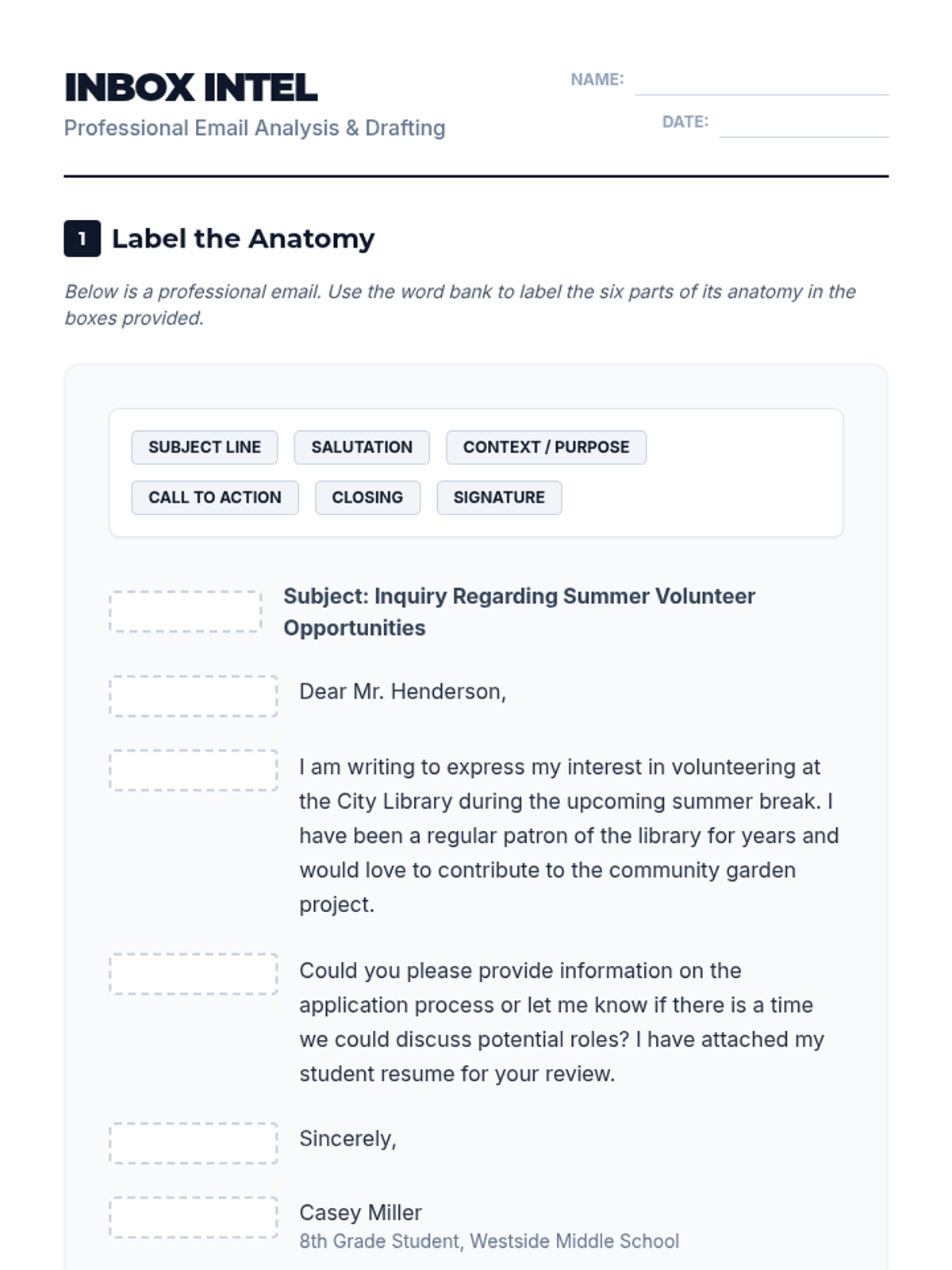Image resolution: width=952 pixels, height=1270 pixels.
Task: Choose the CALL TO ACTION chip
Action: pos(215,498)
